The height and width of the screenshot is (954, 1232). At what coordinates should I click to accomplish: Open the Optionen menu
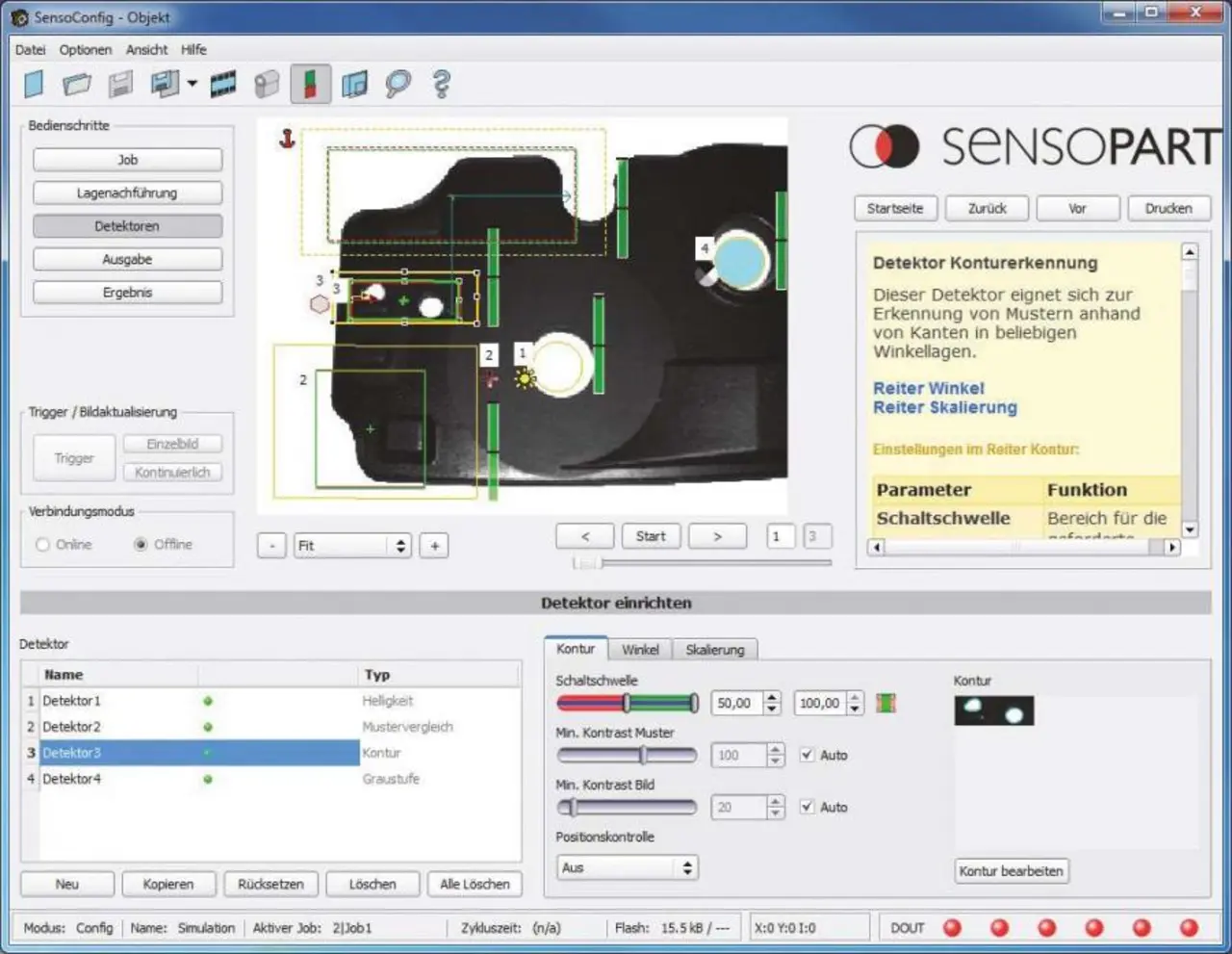click(86, 49)
